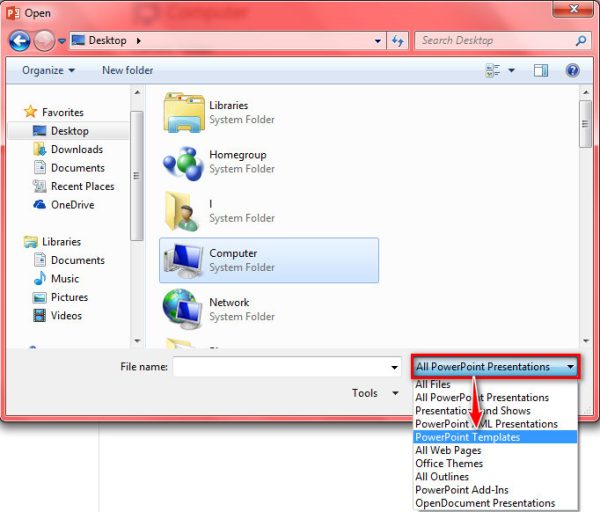Choose Presentations and Shows from the list
600x512 pixels.
tap(496, 411)
